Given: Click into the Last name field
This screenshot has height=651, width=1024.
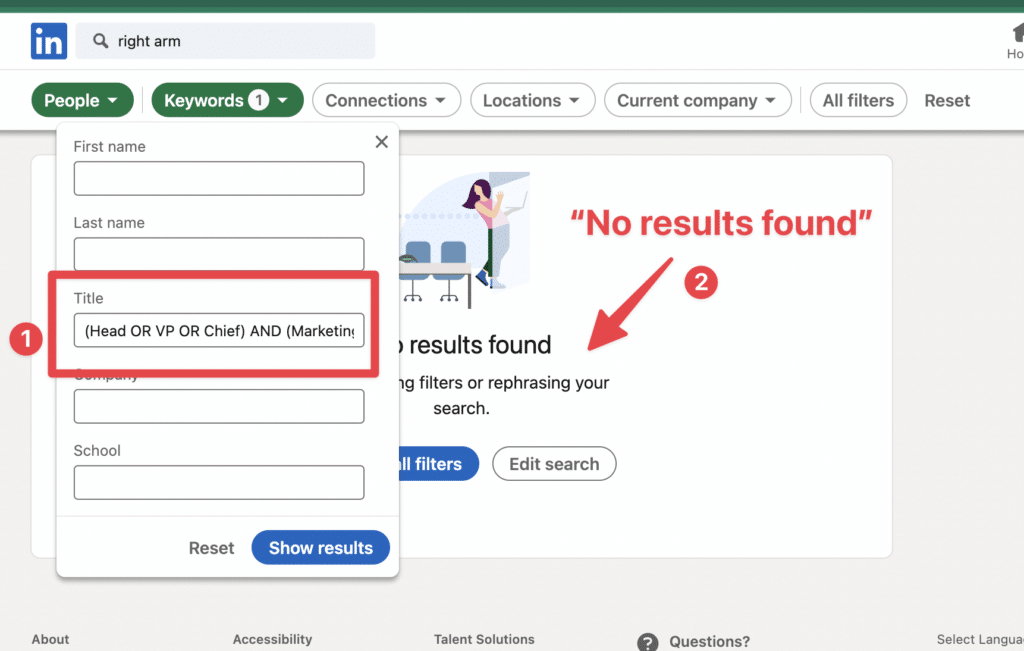Looking at the screenshot, I should pyautogui.click(x=219, y=254).
